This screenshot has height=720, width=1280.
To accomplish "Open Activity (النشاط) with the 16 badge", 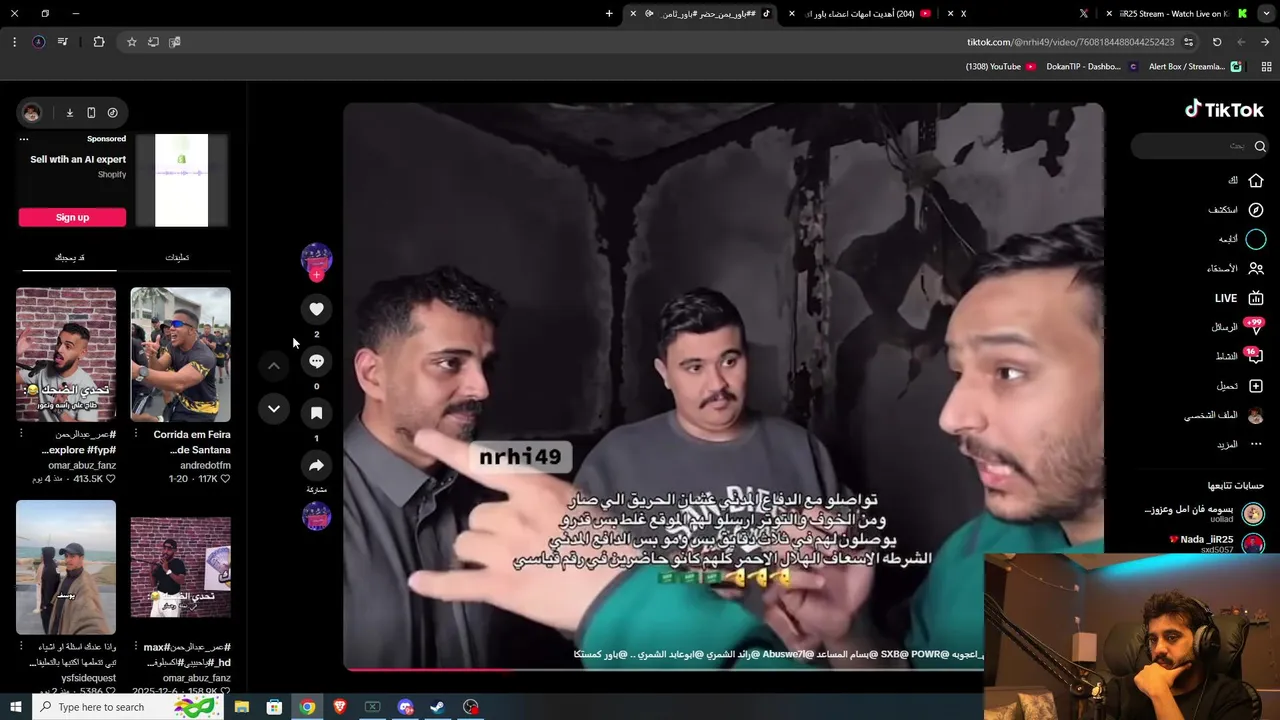I will tap(1239, 356).
